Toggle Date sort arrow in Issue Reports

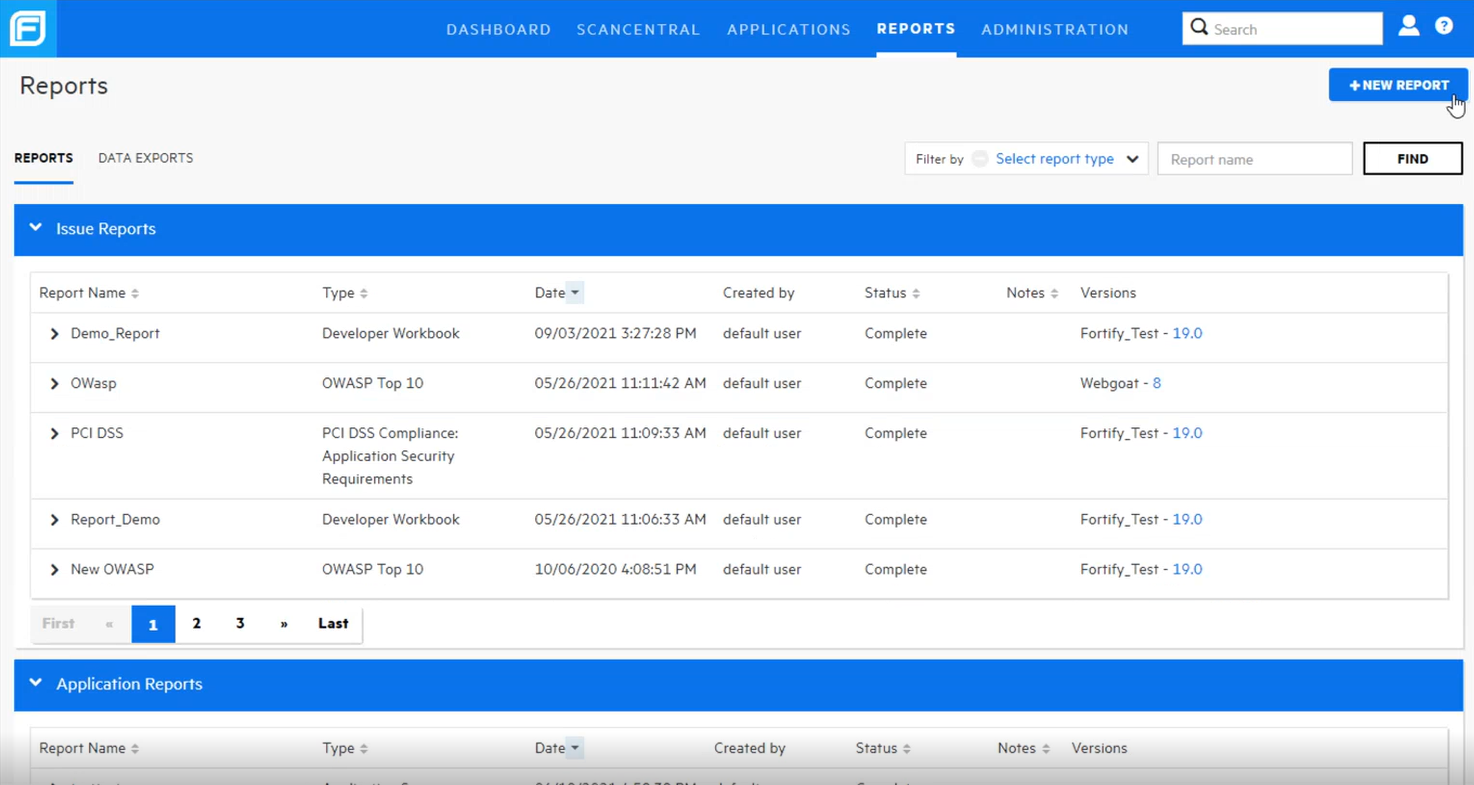(x=575, y=293)
